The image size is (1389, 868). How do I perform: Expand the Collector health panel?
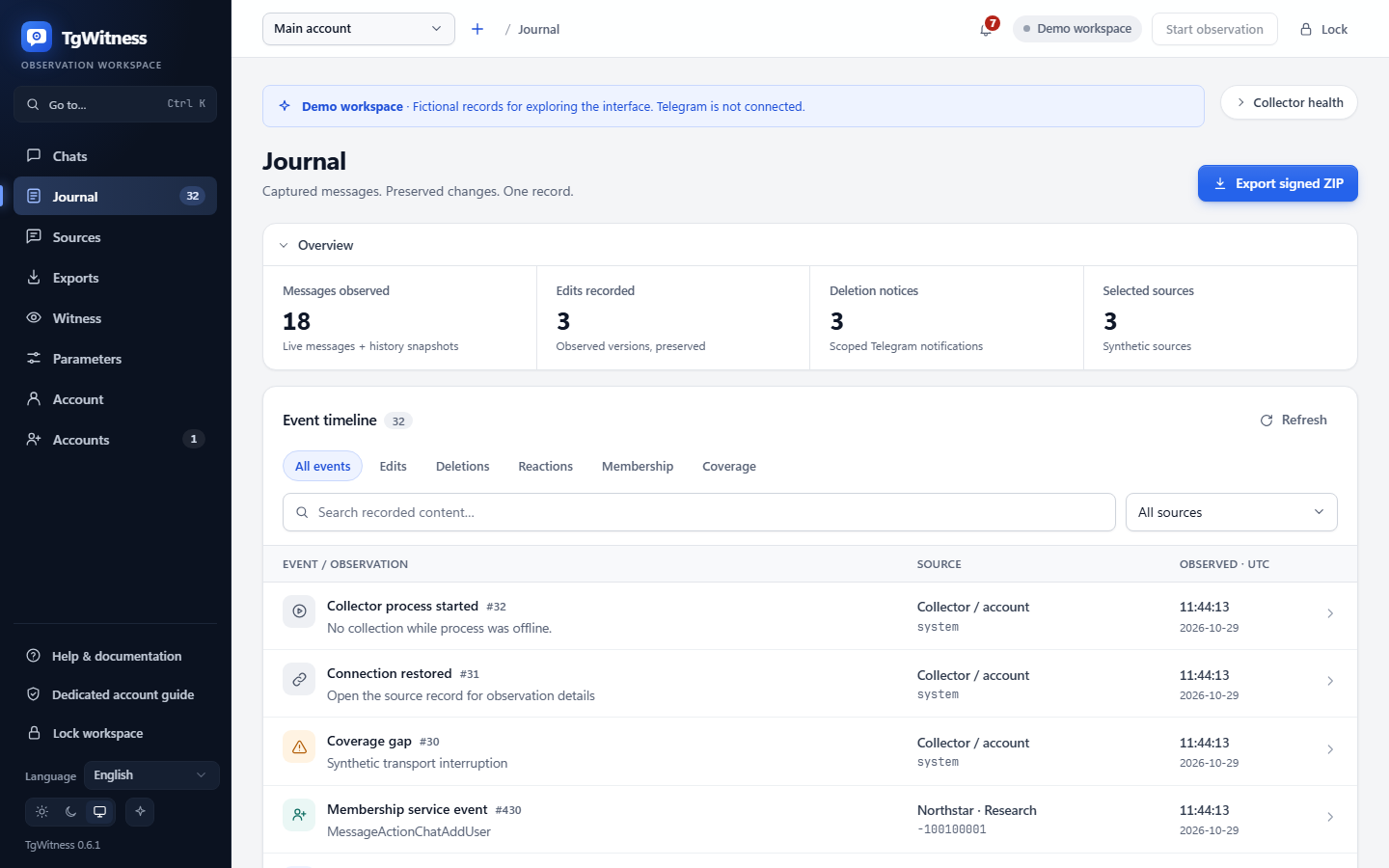coord(1289,102)
